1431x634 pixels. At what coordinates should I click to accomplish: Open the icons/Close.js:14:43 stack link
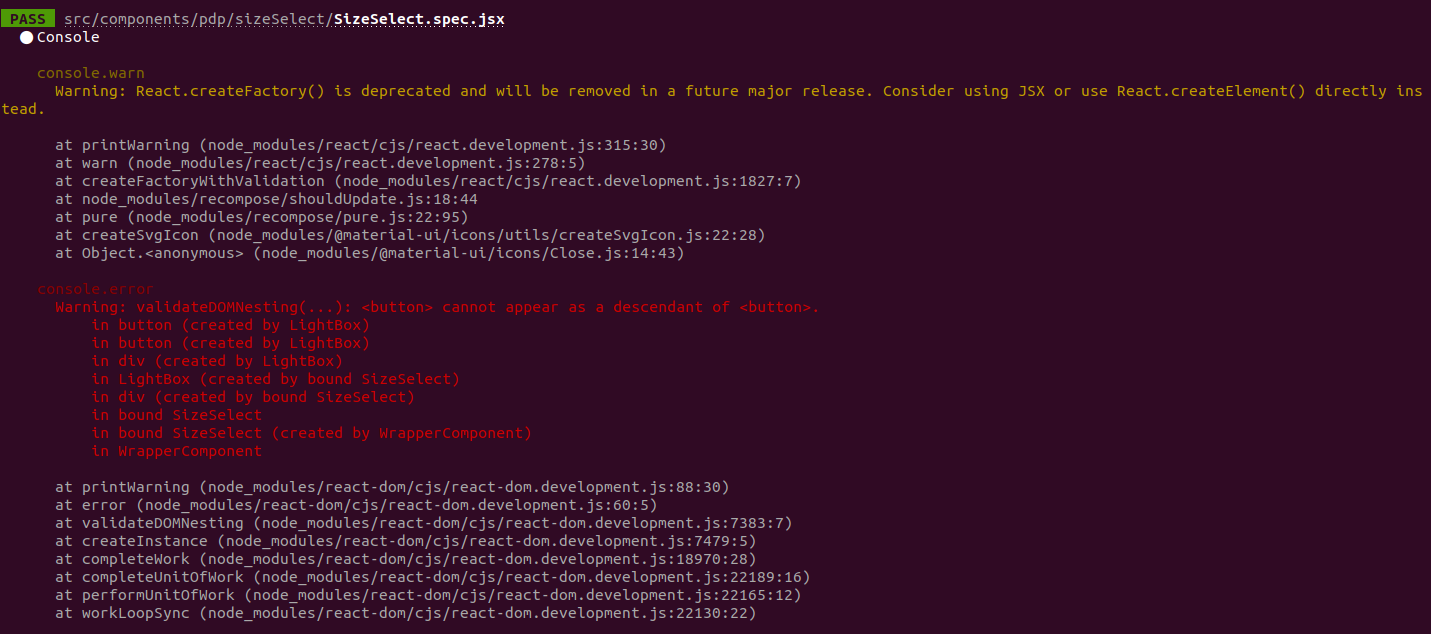click(x=468, y=253)
